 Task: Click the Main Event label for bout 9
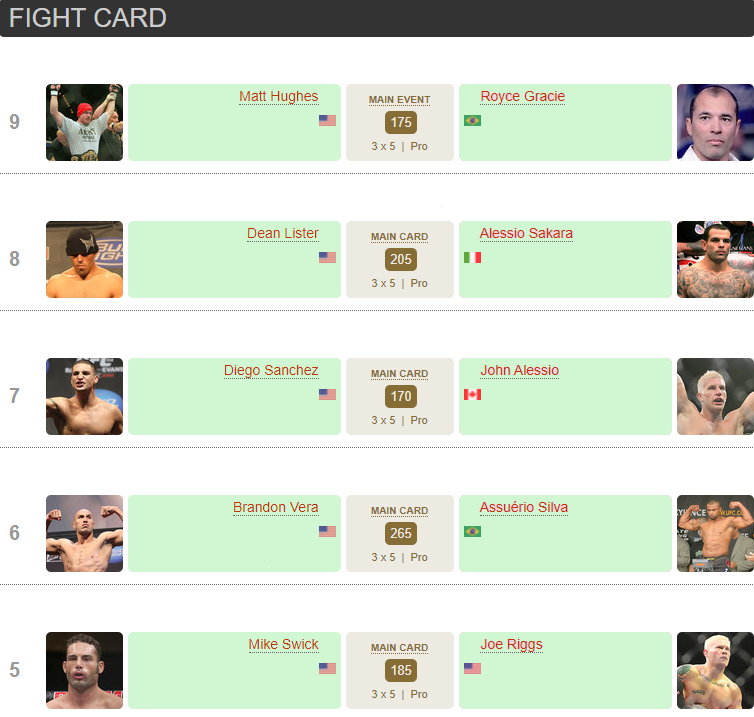pyautogui.click(x=400, y=100)
